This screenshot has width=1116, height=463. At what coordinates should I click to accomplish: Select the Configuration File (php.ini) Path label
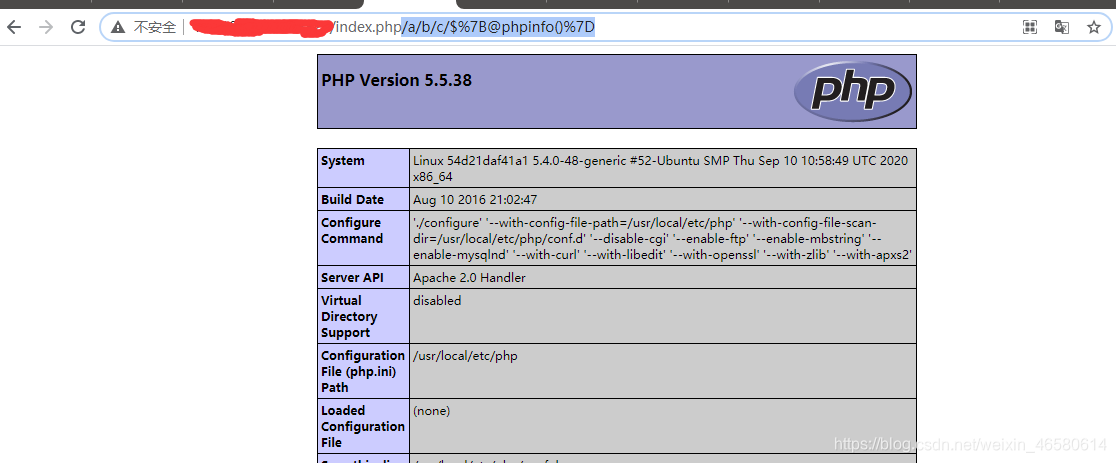click(x=363, y=371)
